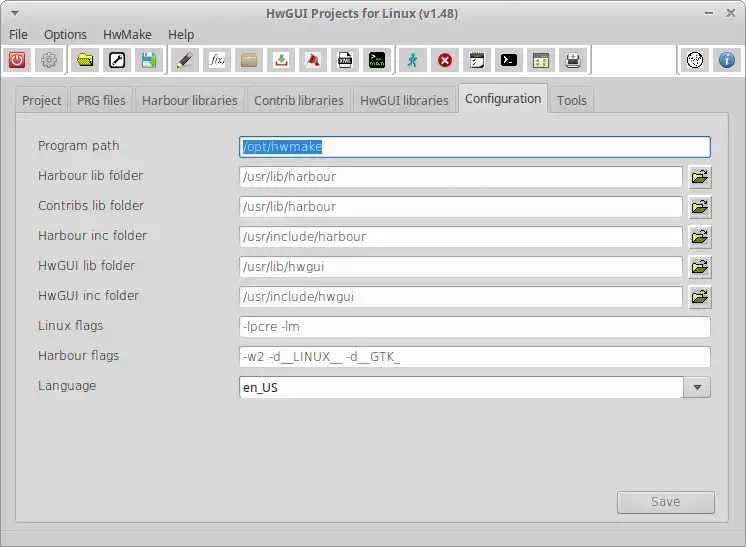
Task: Click the Program path input field
Action: click(475, 147)
